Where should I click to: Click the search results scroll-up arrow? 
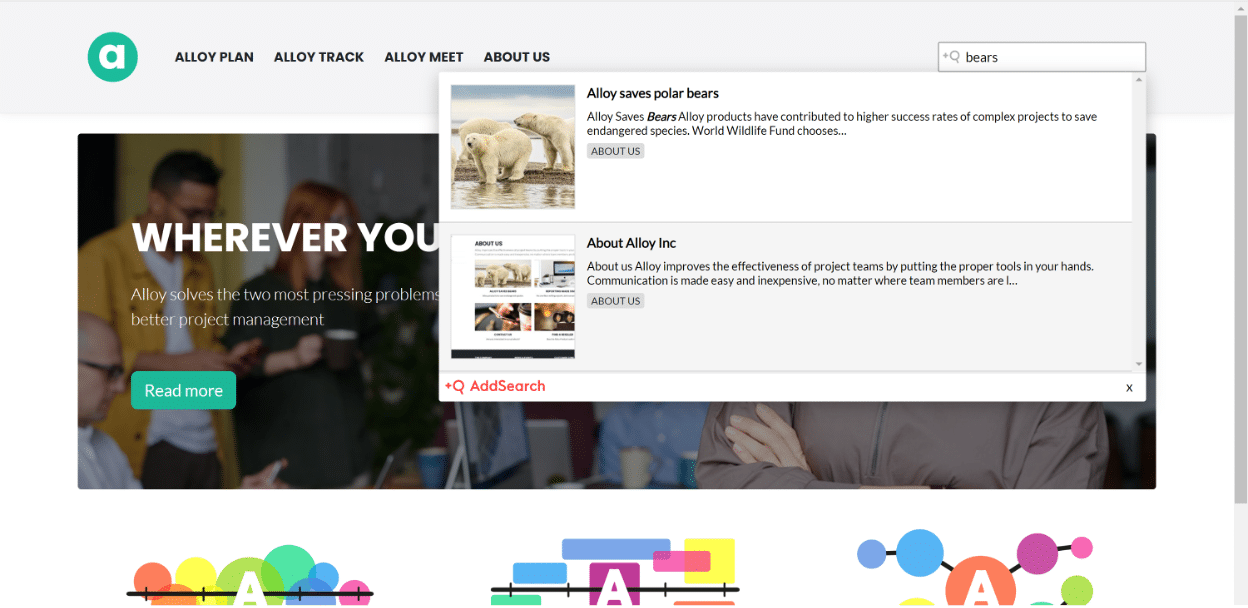(x=1139, y=80)
